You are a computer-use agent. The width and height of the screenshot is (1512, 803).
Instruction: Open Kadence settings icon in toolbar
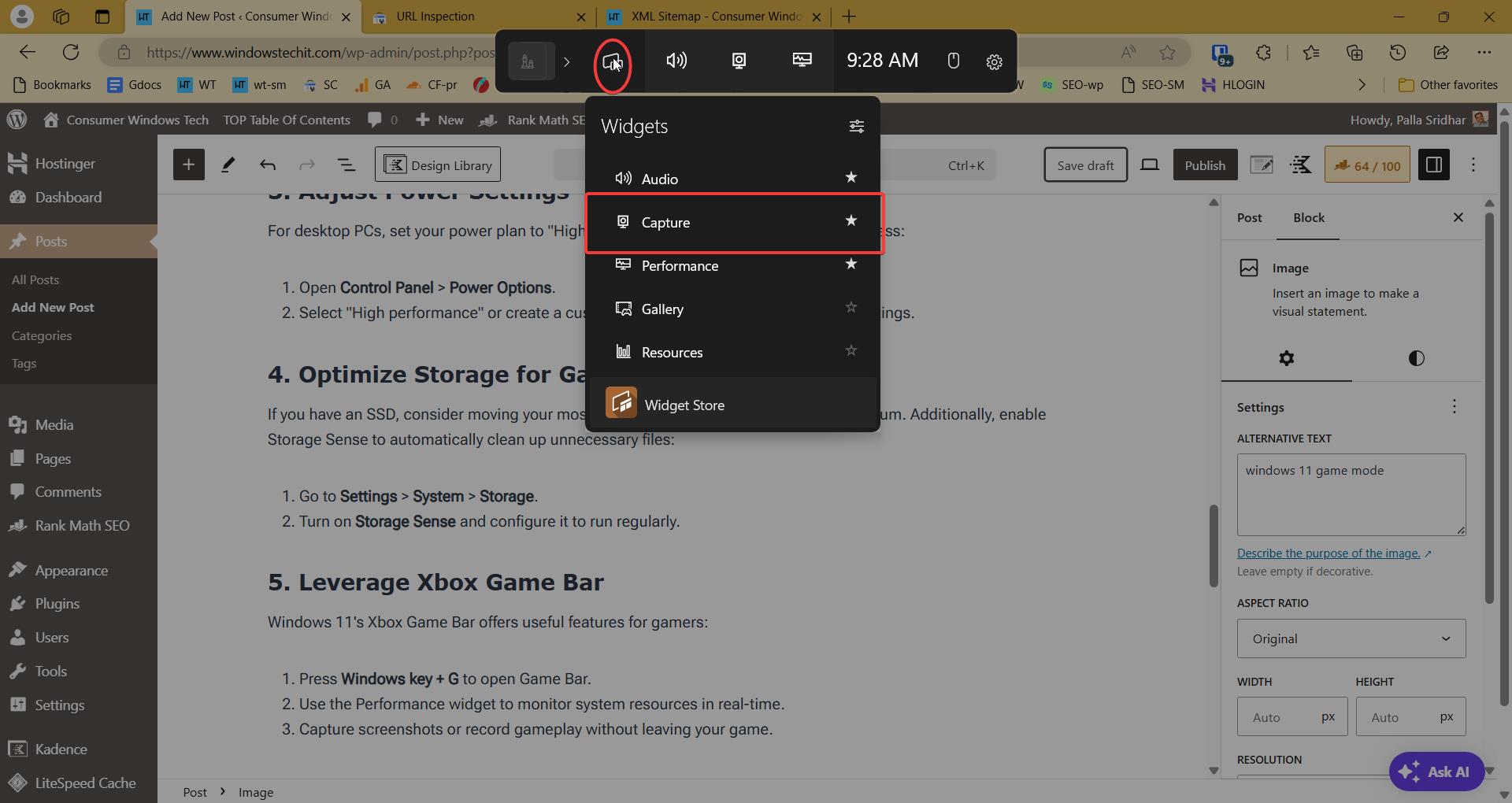pos(1301,165)
